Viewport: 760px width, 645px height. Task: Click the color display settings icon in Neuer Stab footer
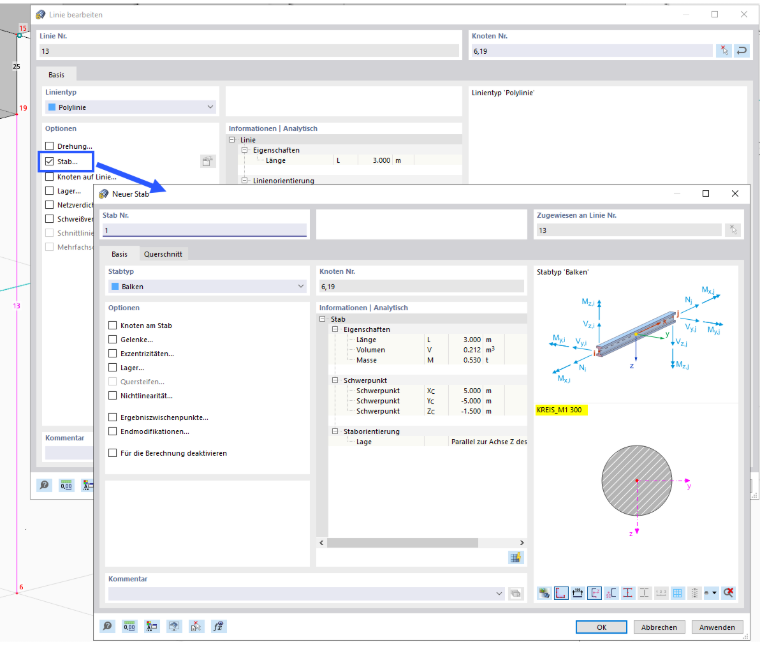click(152, 626)
